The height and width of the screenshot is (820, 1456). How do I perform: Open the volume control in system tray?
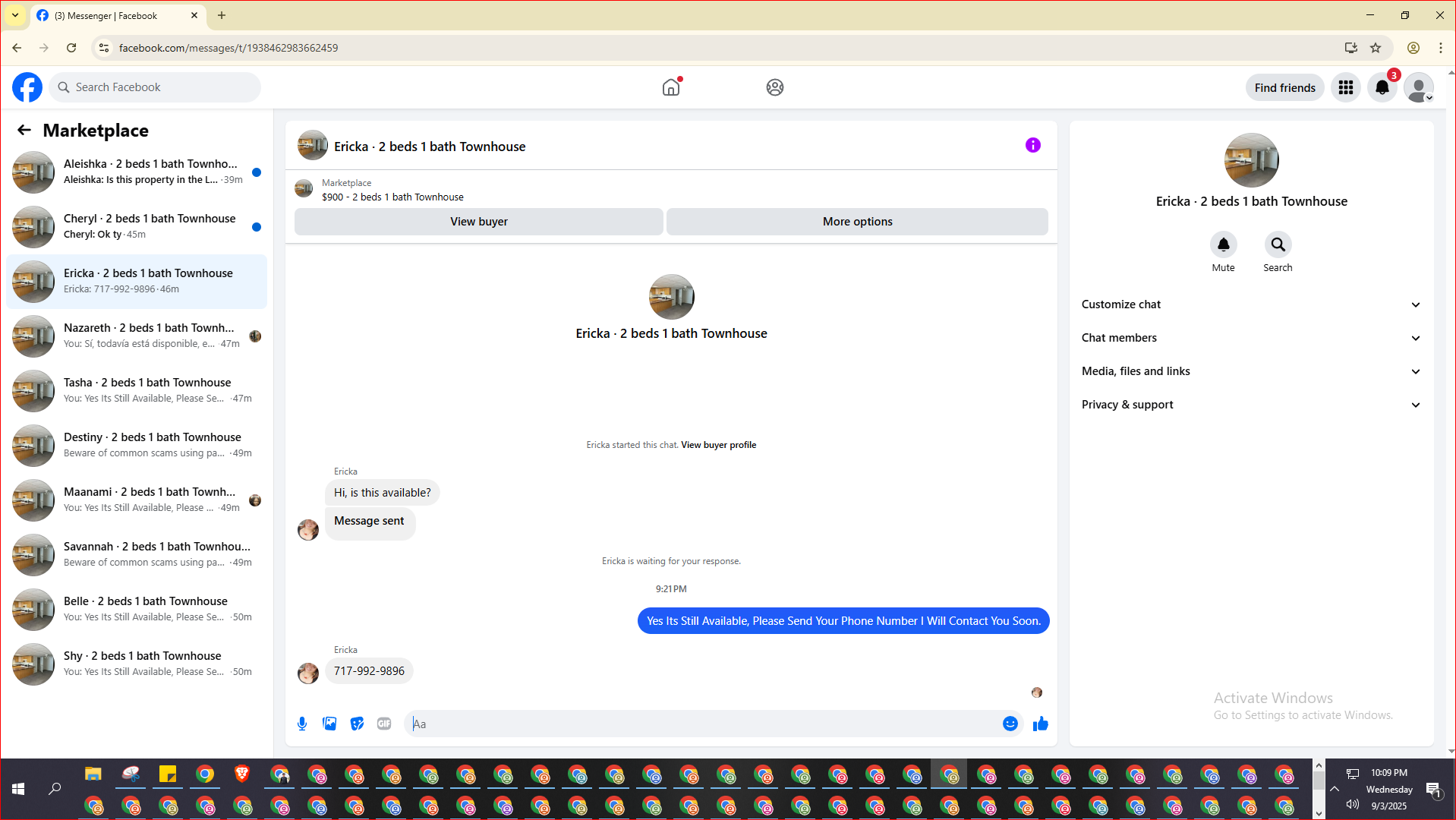[x=1353, y=805]
